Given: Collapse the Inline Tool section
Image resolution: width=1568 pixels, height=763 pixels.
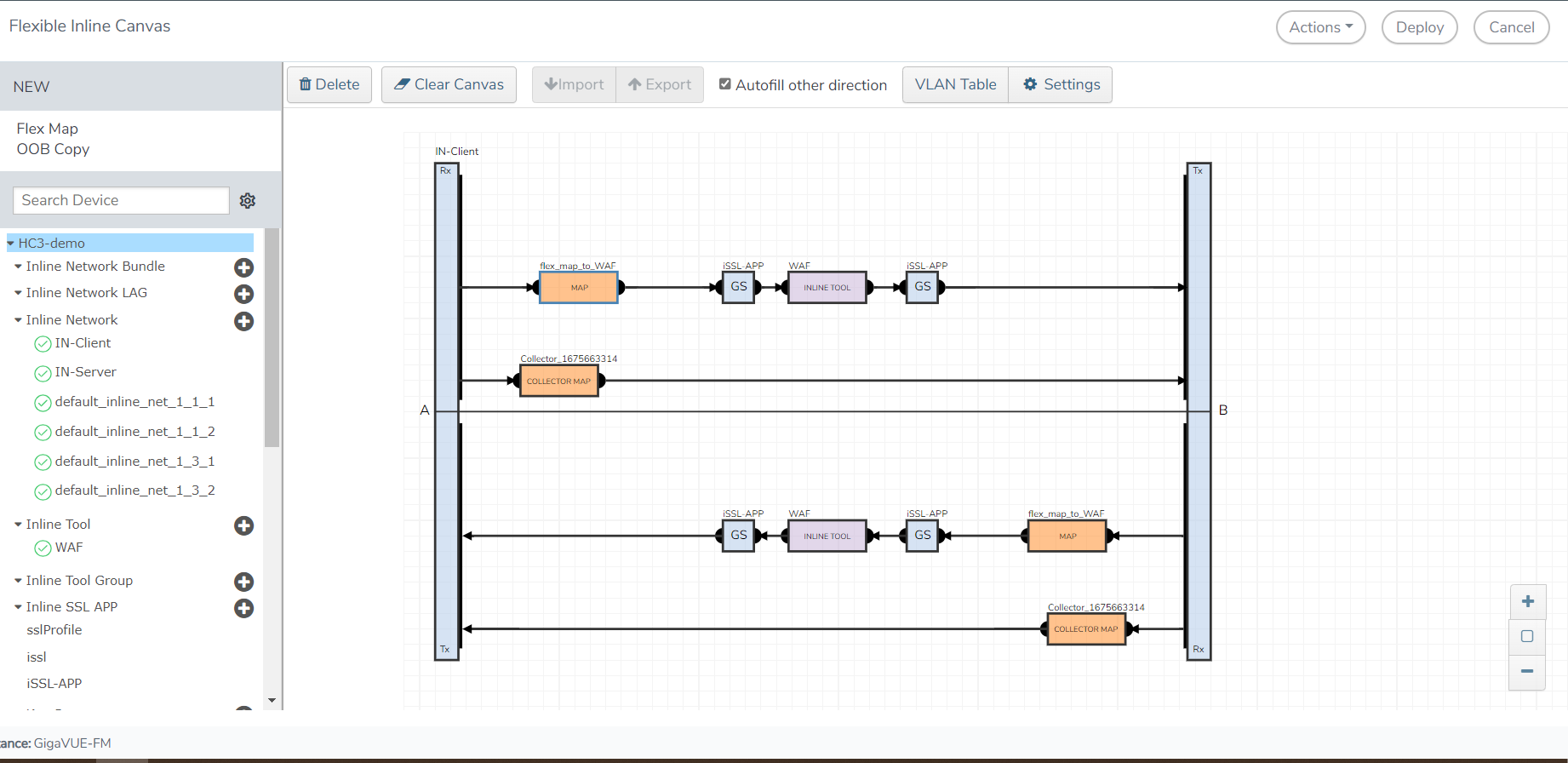Looking at the screenshot, I should pos(18,525).
